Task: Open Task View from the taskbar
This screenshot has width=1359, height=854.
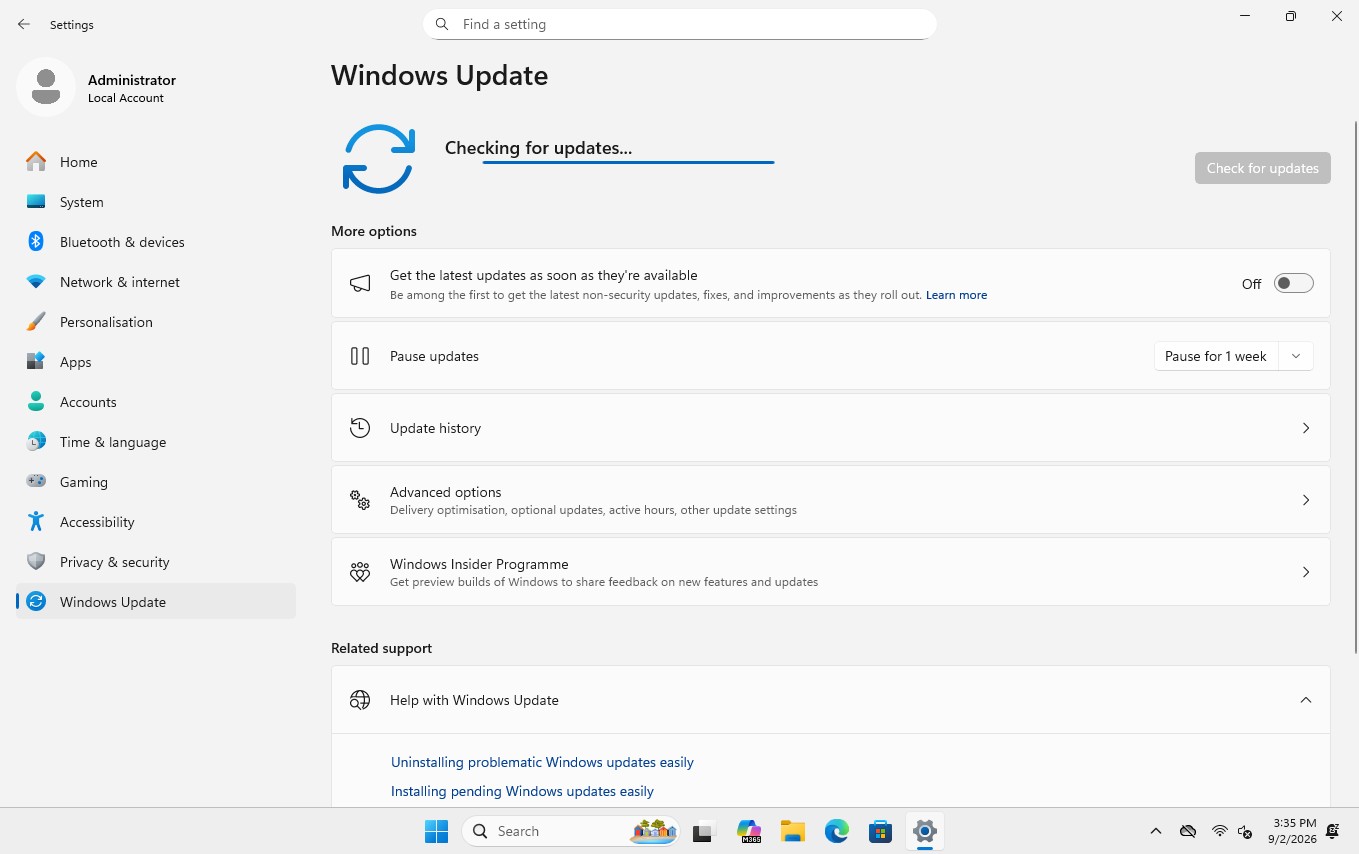Action: pyautogui.click(x=705, y=831)
